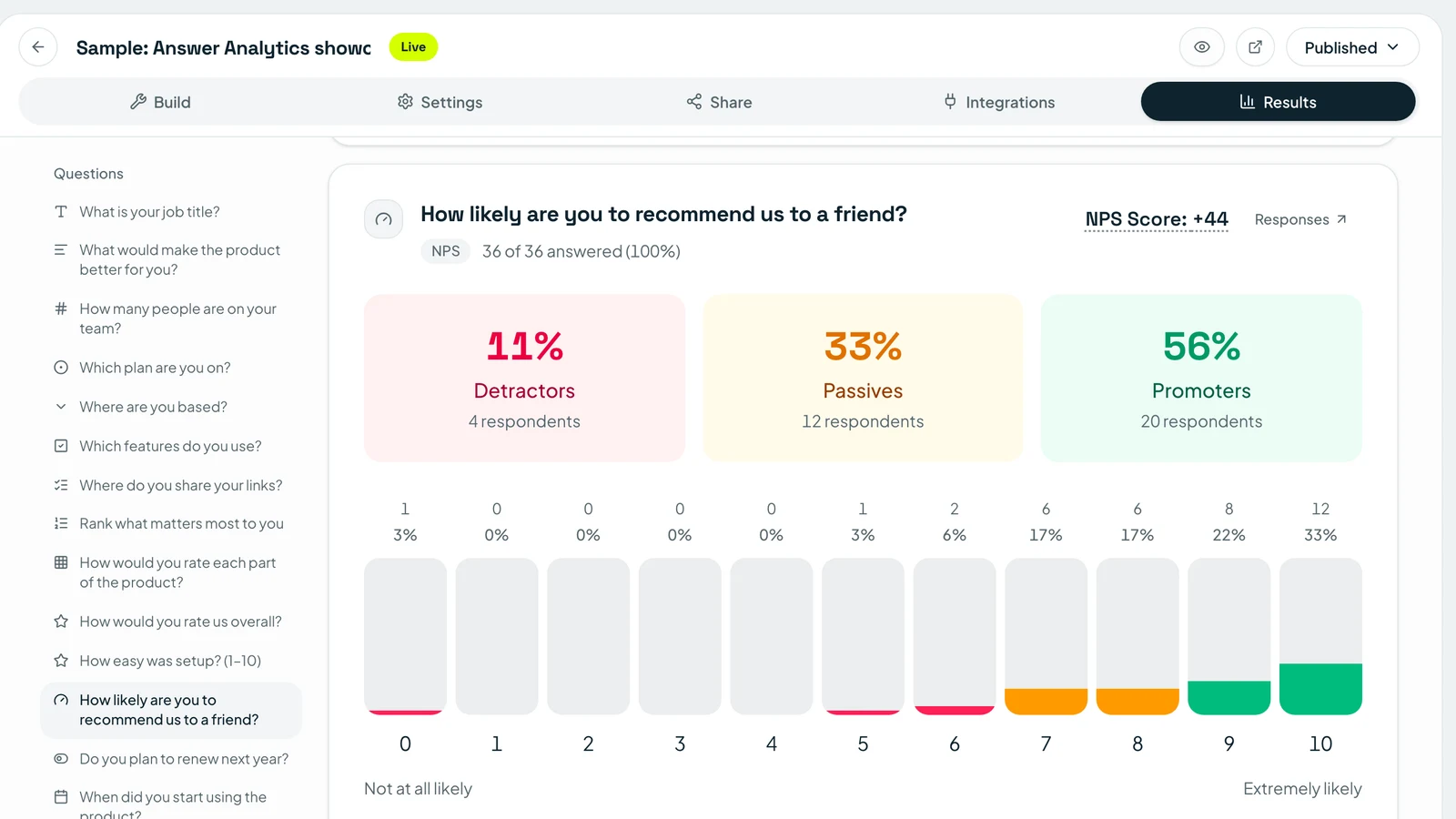1456x819 pixels.
Task: Click '36 of 36 answered (100%)' text
Action: 581,251
